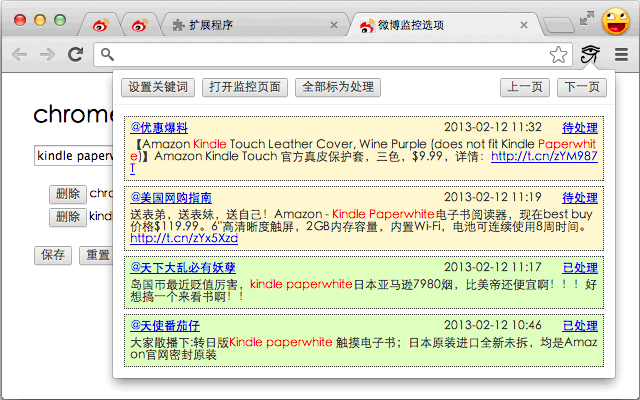Viewport: 640px width, 400px height.
Task: Close the 扩展程序 tab
Action: (x=334, y=25)
